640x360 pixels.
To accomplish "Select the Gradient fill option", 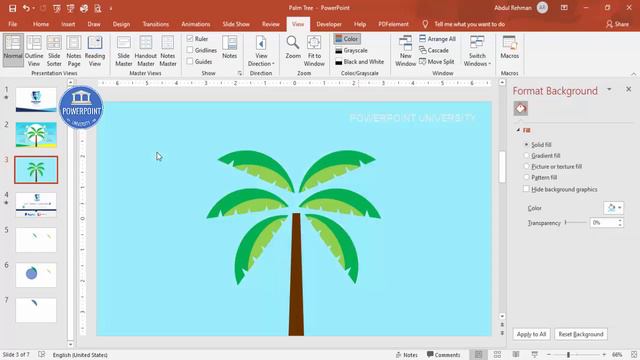I will [527, 156].
